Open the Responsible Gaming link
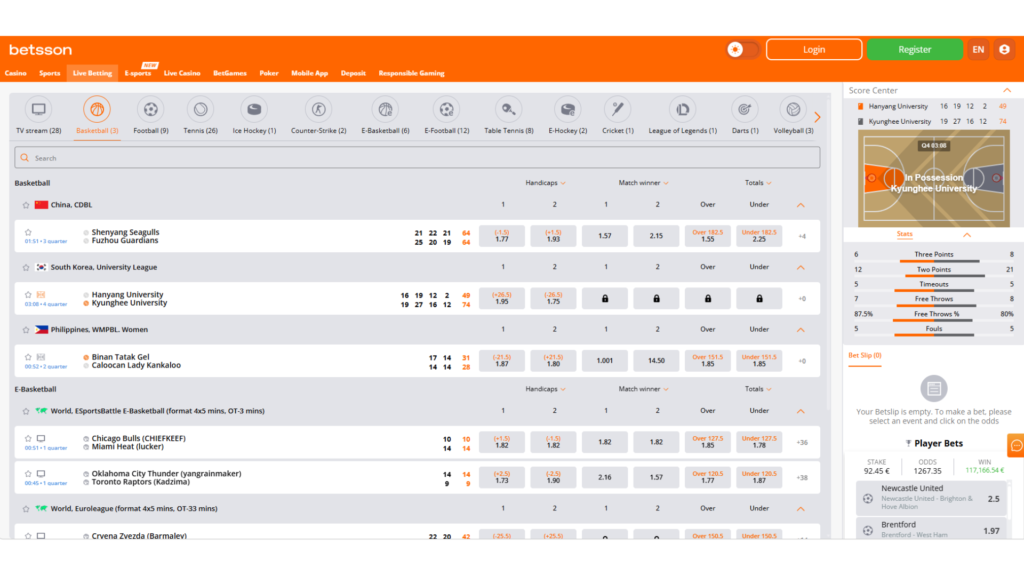The width and height of the screenshot is (1024, 576). point(411,73)
